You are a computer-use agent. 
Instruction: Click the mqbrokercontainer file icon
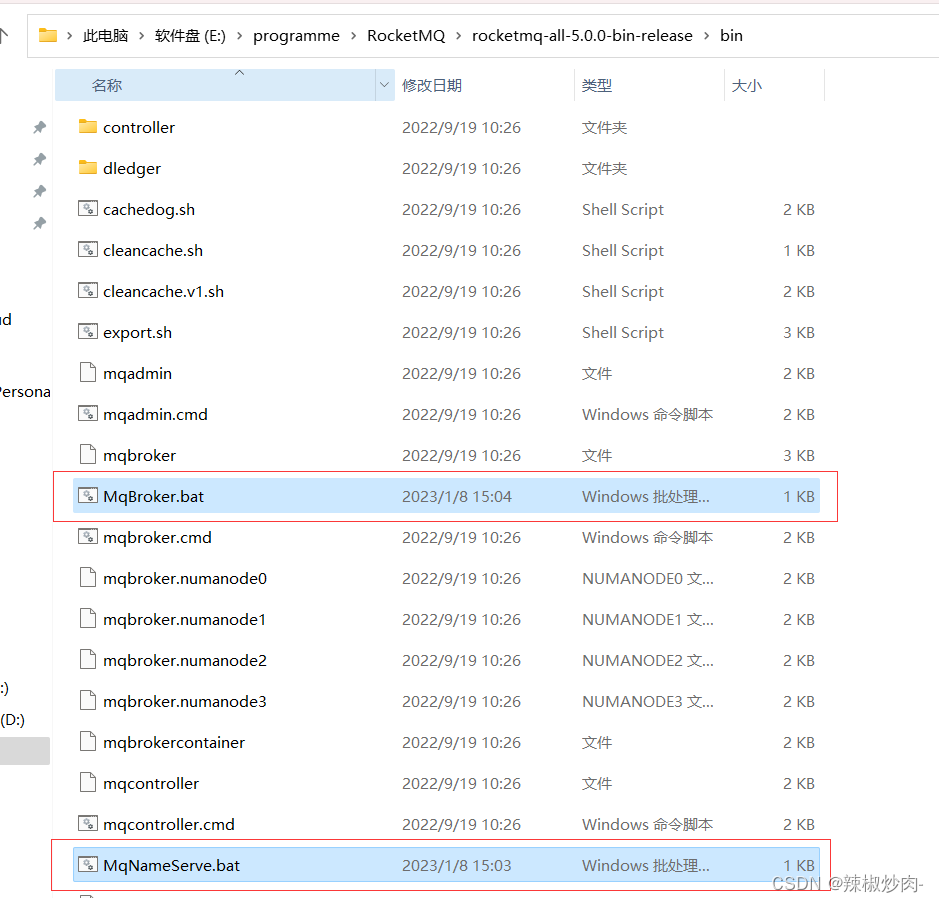(x=88, y=741)
